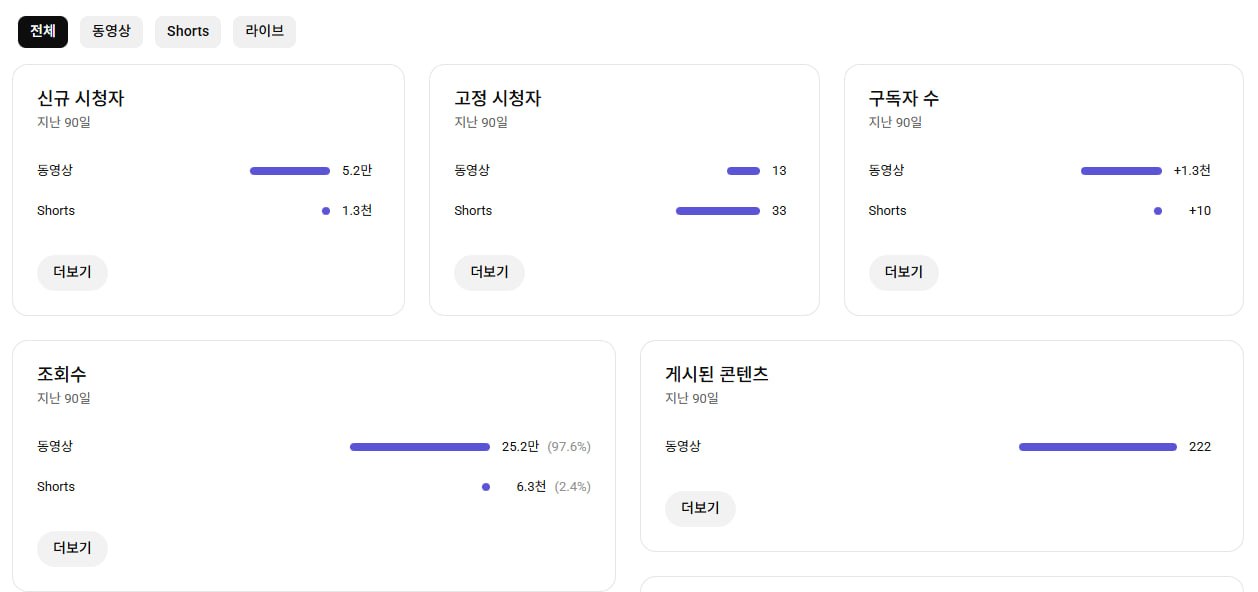Click 더보기 in the 신규 시청자 card
Screen dimensions: 1258x592
coord(72,272)
